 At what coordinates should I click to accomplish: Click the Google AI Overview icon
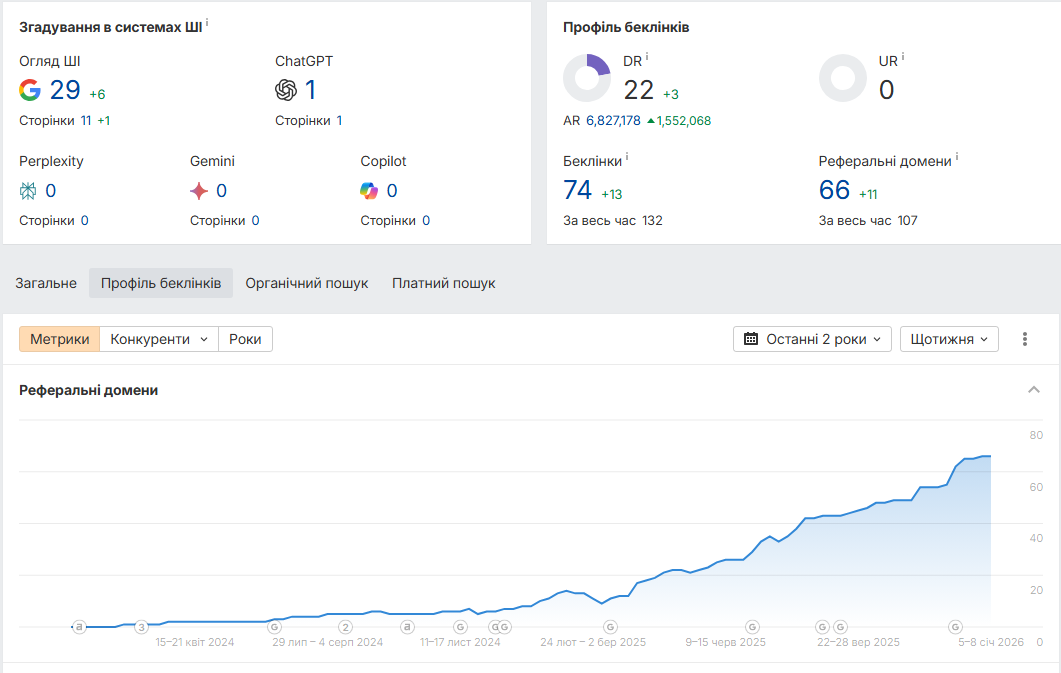(30, 90)
